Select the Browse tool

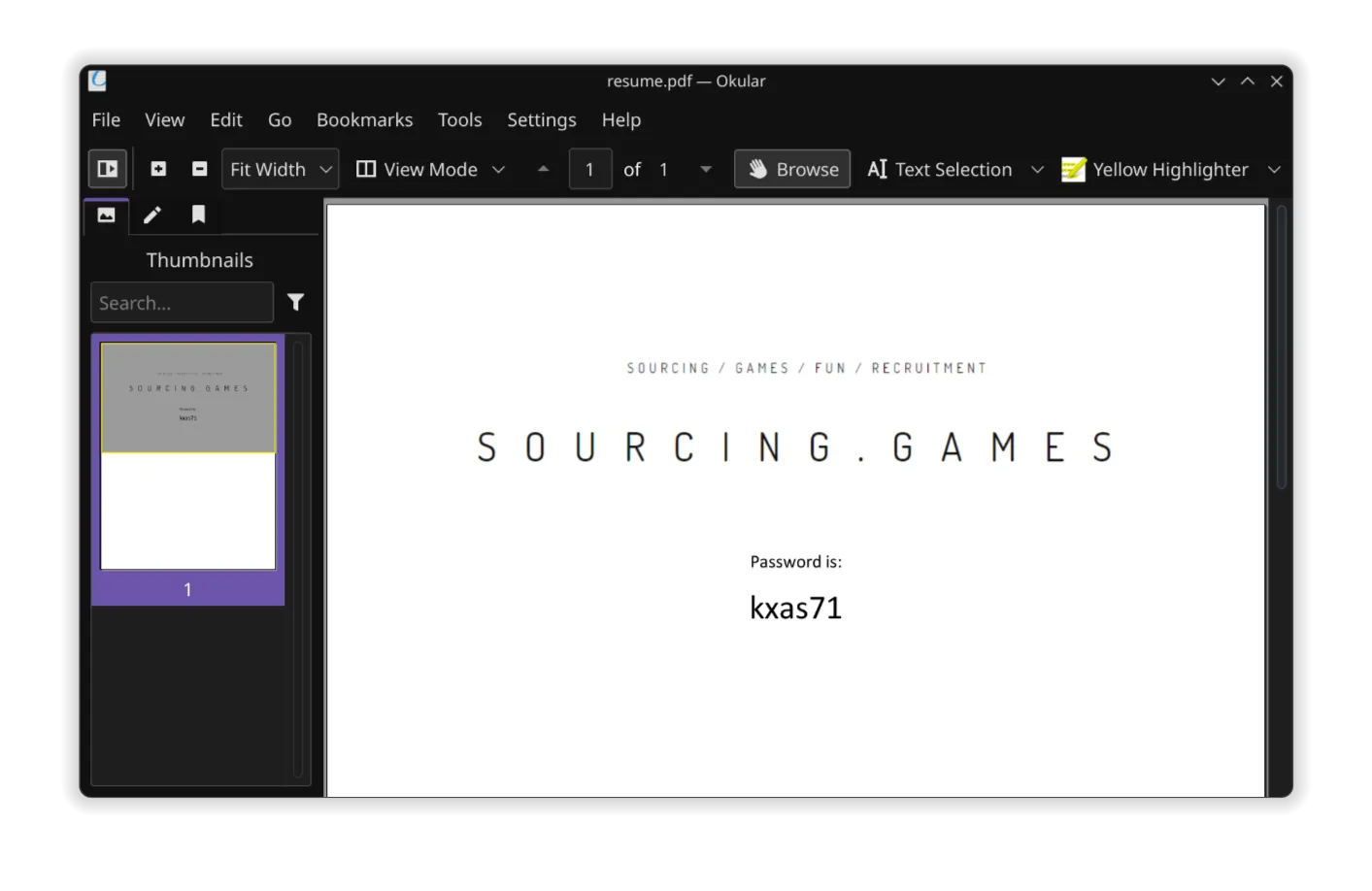click(x=792, y=169)
